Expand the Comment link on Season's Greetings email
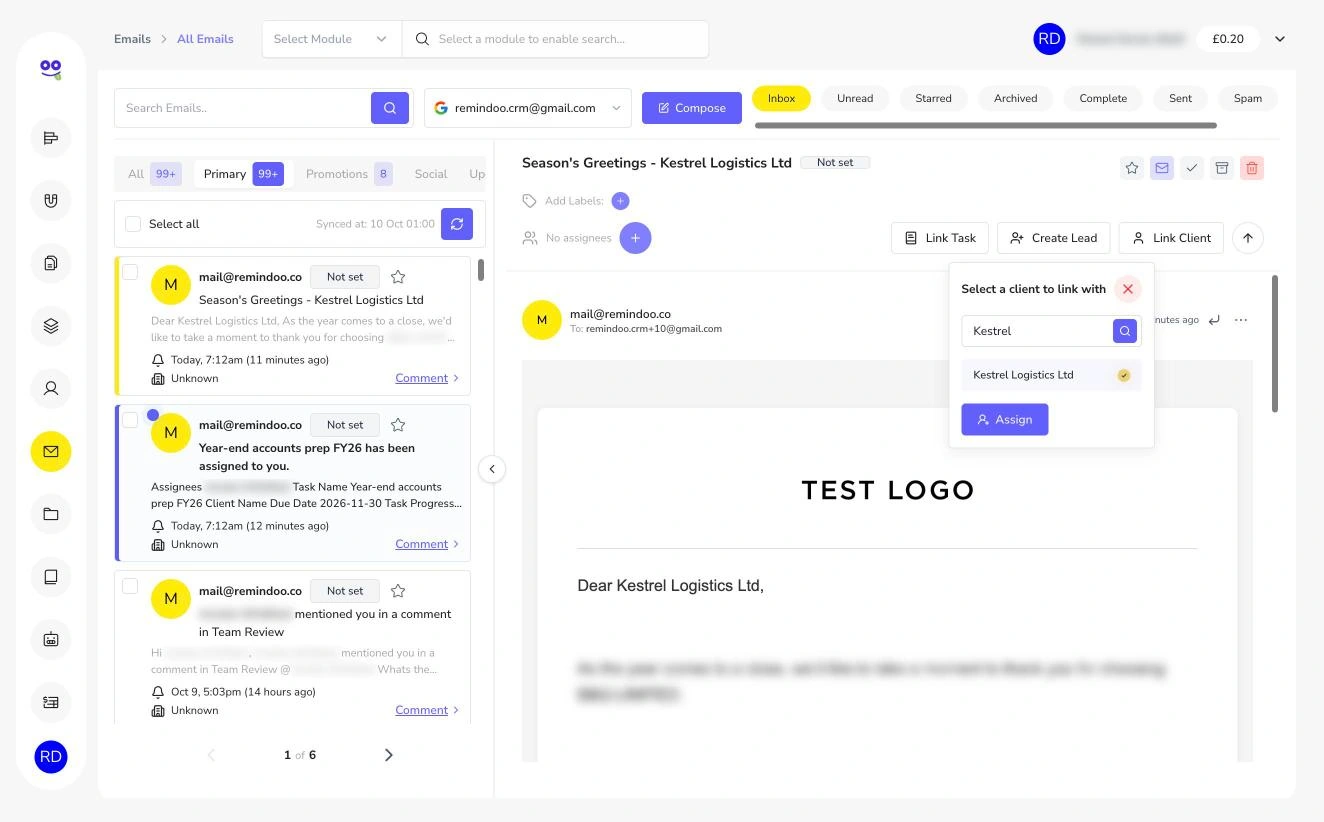The image size is (1324, 822). [x=427, y=378]
